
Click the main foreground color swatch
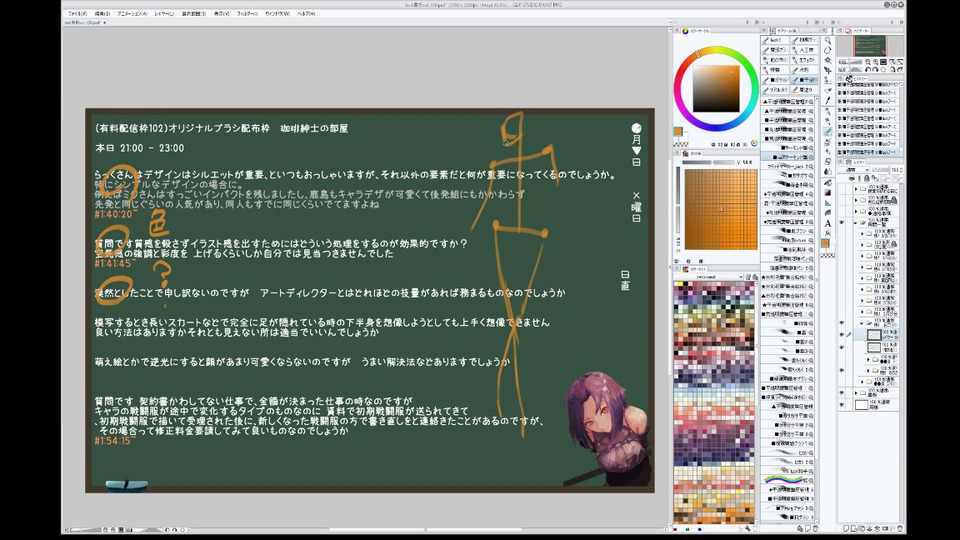(826, 244)
